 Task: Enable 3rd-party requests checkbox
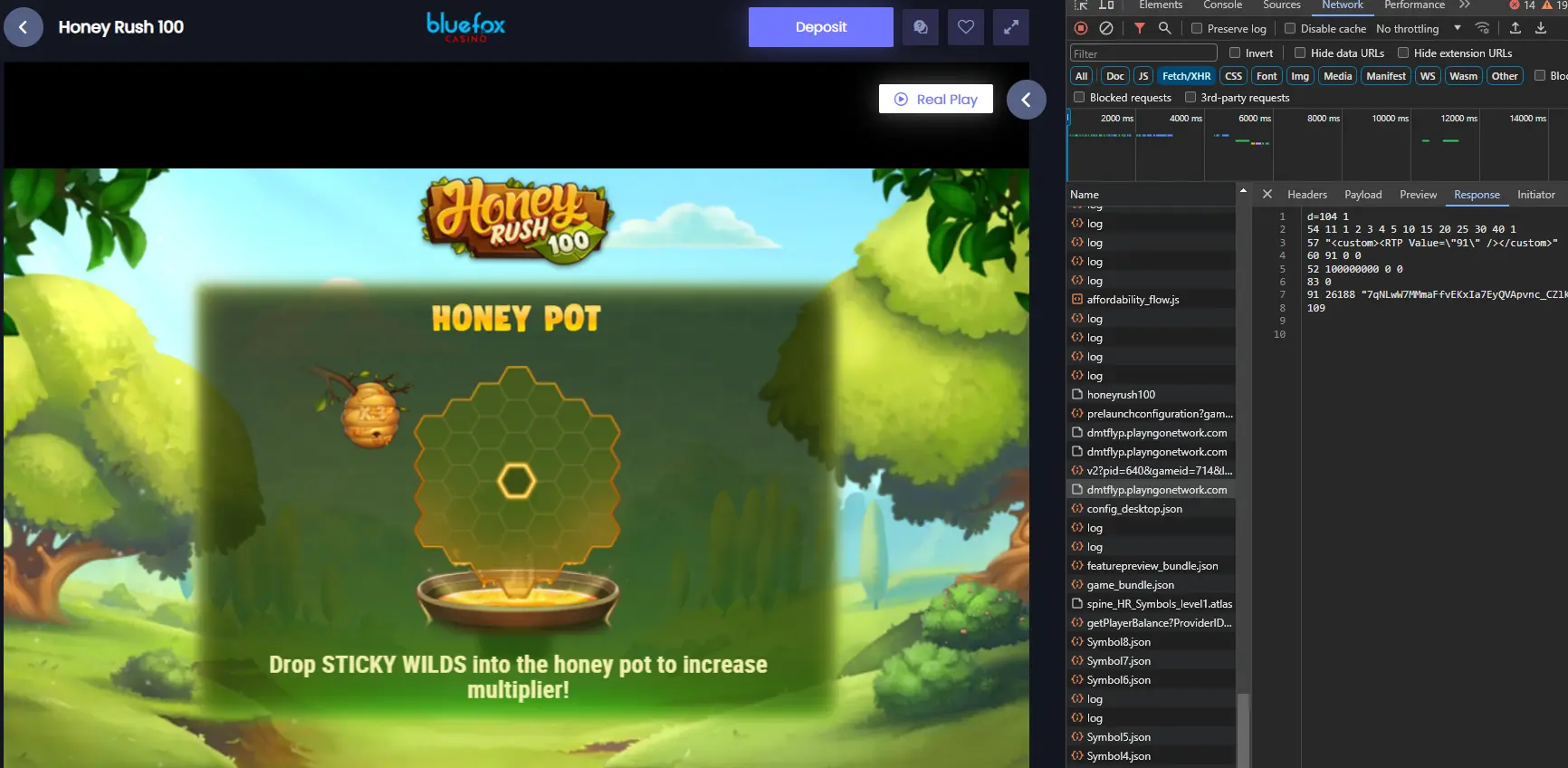pos(1190,97)
